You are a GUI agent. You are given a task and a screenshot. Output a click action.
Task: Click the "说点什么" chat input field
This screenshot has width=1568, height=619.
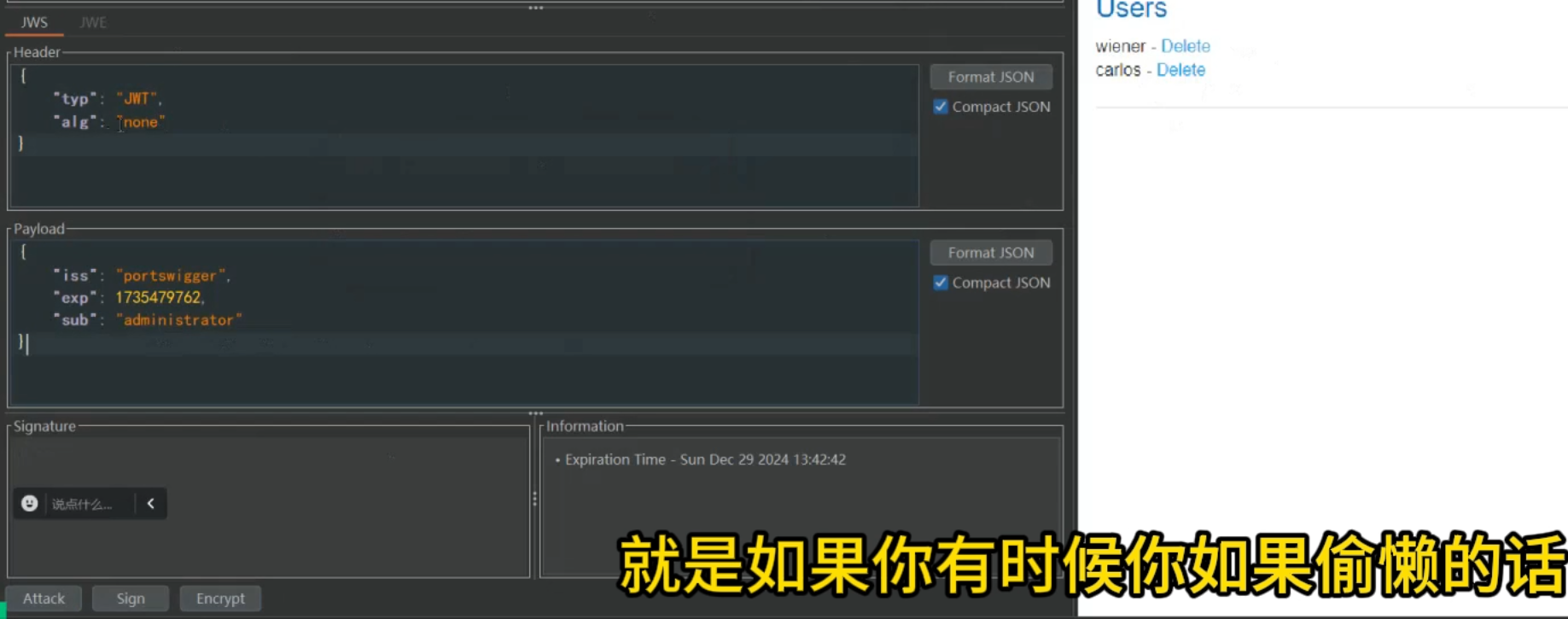pyautogui.click(x=84, y=504)
